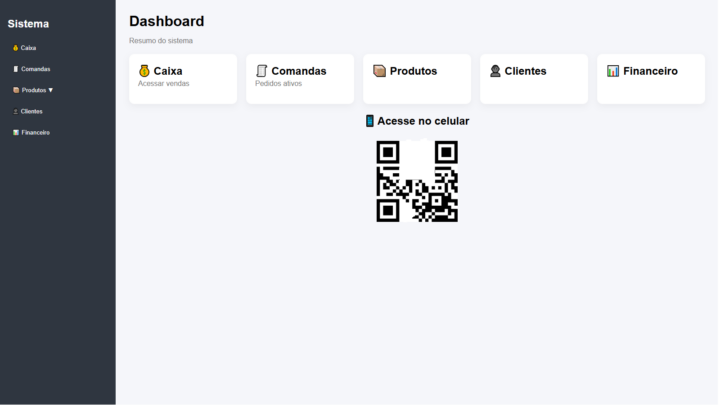Click the package icon on Produtos card

(x=379, y=71)
